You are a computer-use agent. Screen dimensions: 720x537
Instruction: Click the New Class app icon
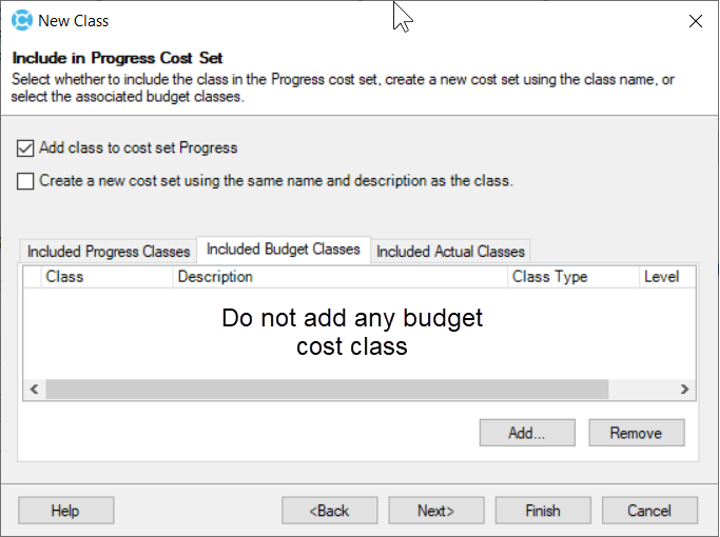(21, 20)
